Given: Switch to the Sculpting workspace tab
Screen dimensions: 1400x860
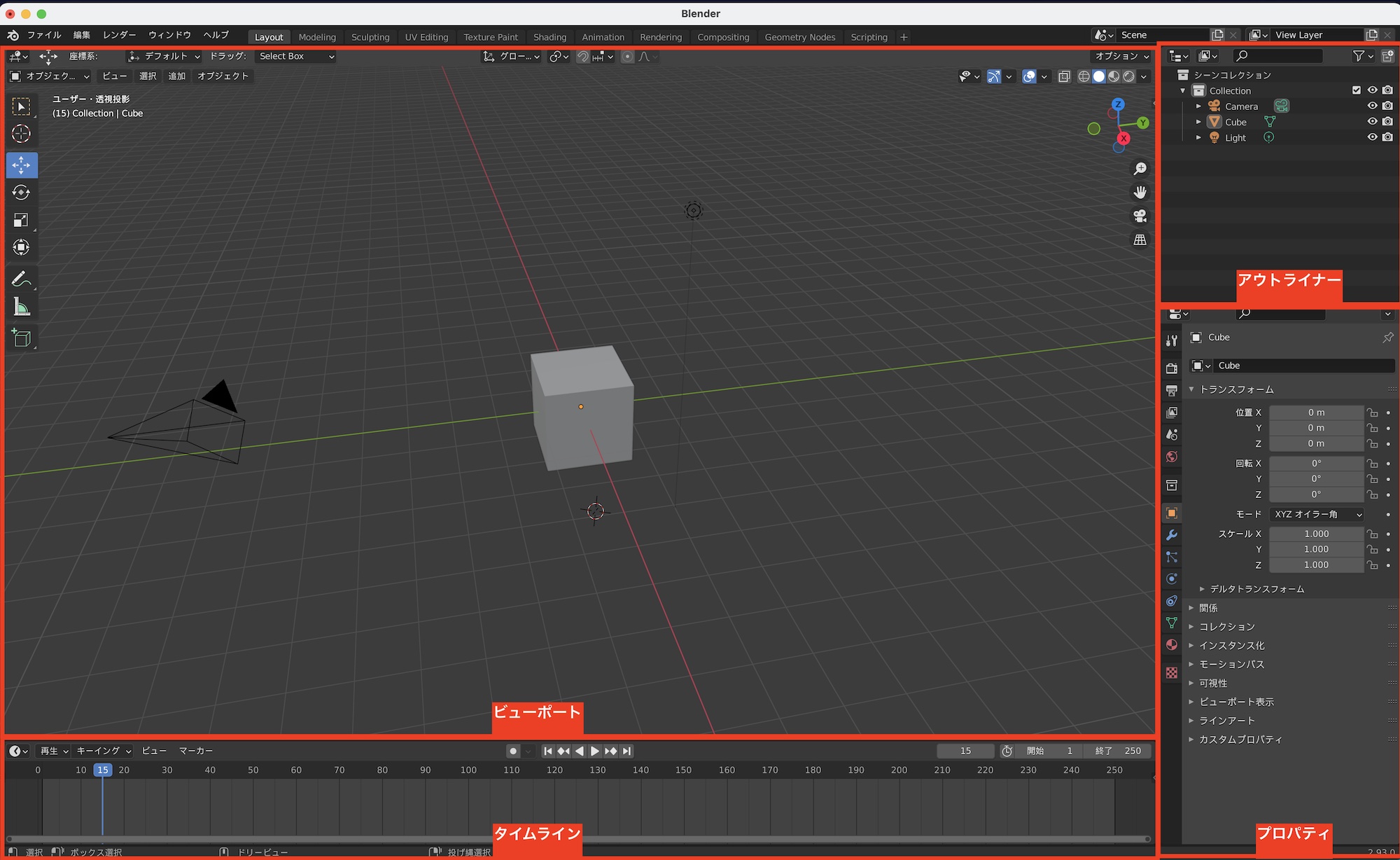Looking at the screenshot, I should point(370,37).
